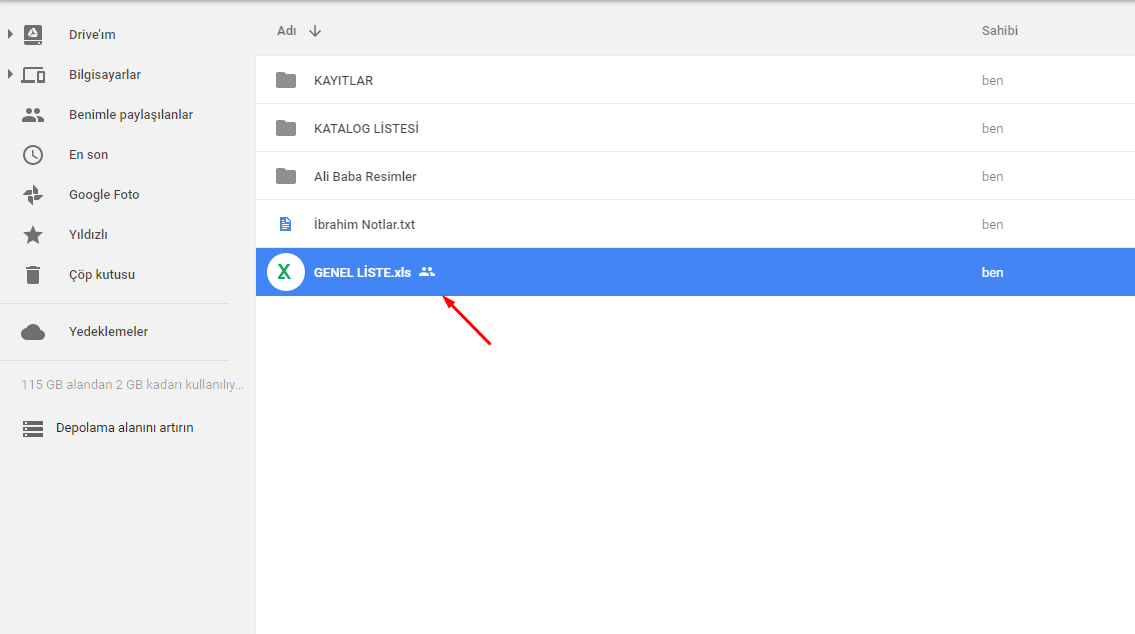The image size is (1135, 634).
Task: Click the Drive'ım drive icon
Action: [33, 35]
